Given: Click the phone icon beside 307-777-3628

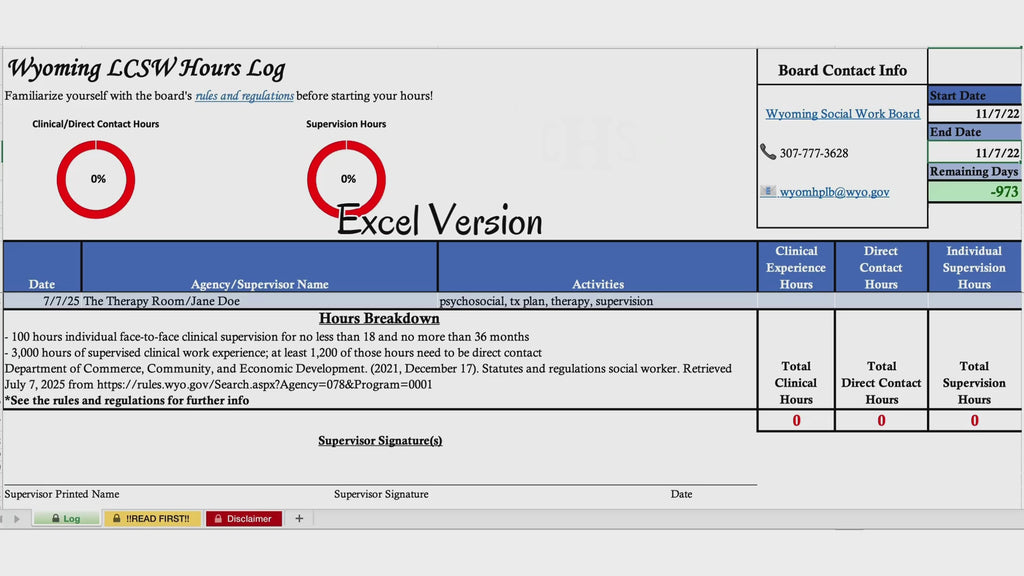Looking at the screenshot, I should coord(768,152).
